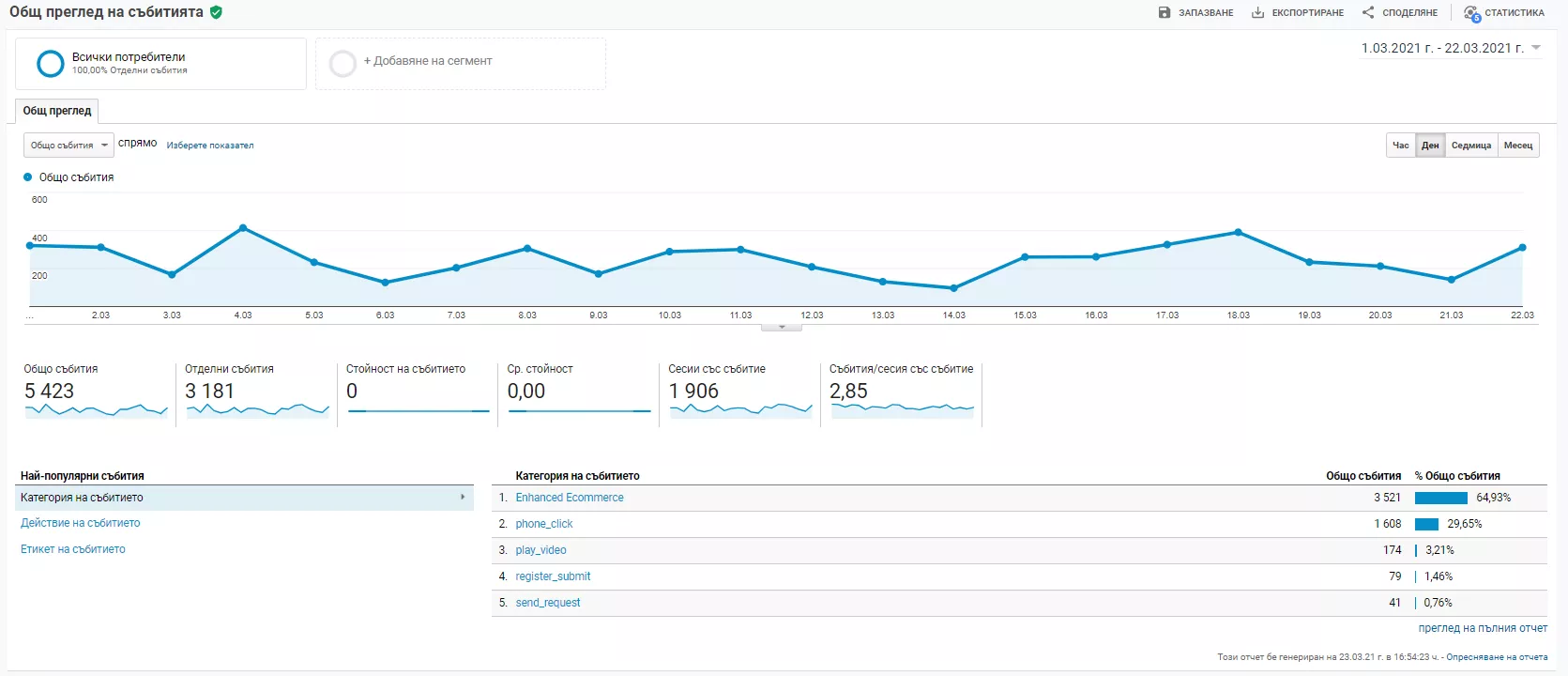Click the green verified shield icon
Image resolution: width=1568 pixels, height=676 pixels.
click(x=216, y=12)
